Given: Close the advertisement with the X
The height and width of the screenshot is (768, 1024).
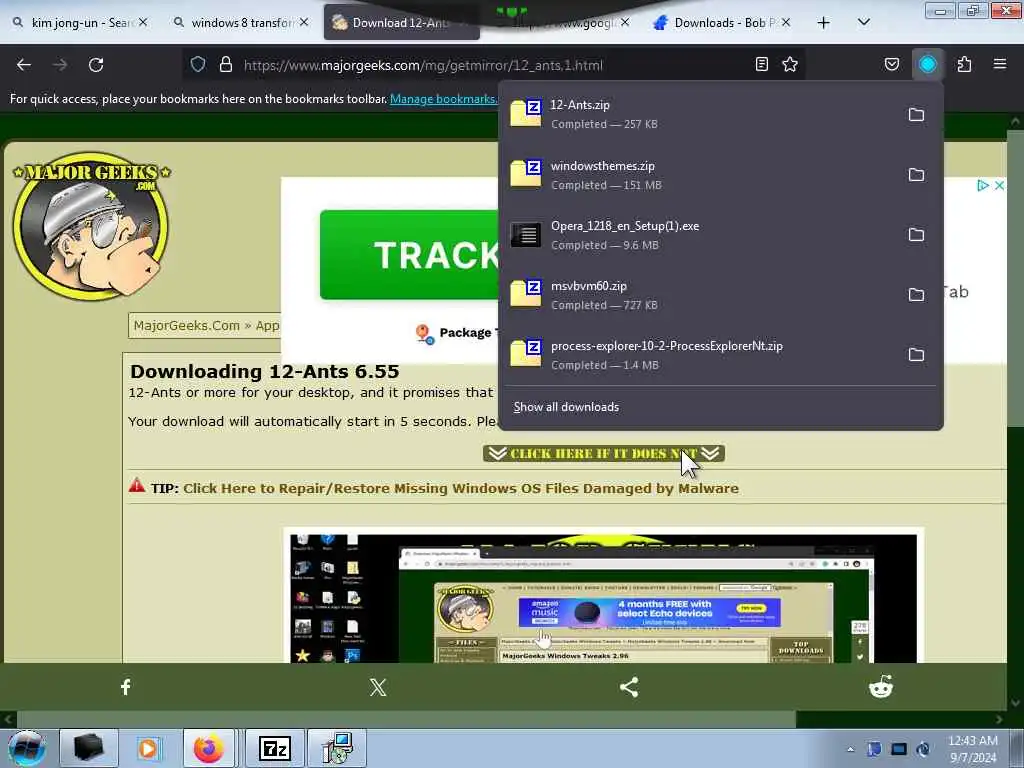Looking at the screenshot, I should [999, 185].
